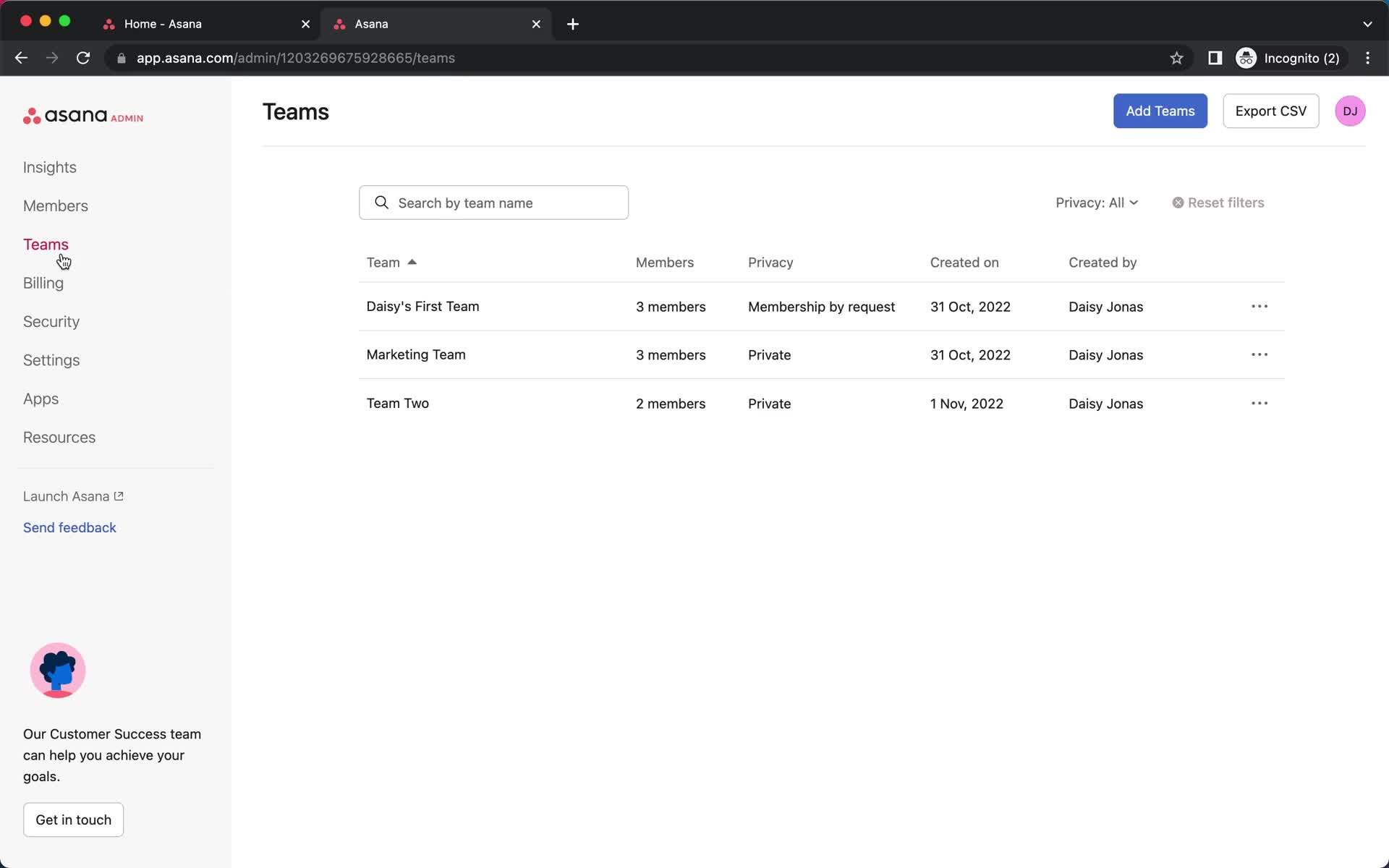The width and height of the screenshot is (1389, 868).
Task: Click 'Membership by request' privacy cell
Action: (x=821, y=307)
